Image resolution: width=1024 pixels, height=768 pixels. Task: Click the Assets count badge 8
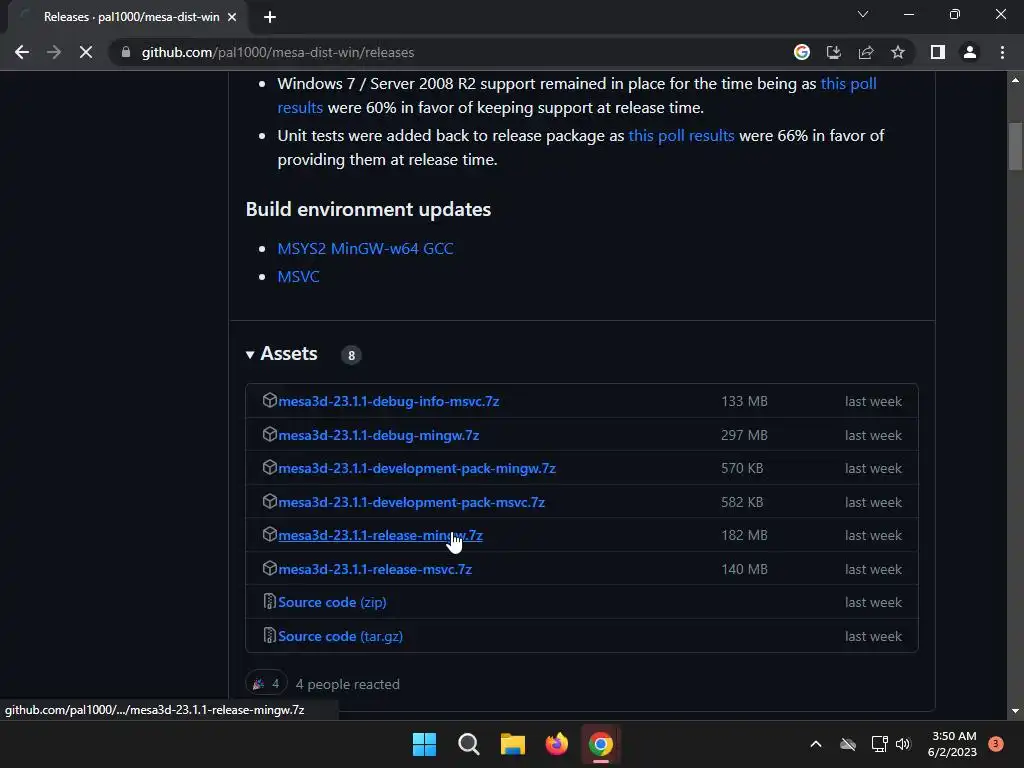click(351, 355)
